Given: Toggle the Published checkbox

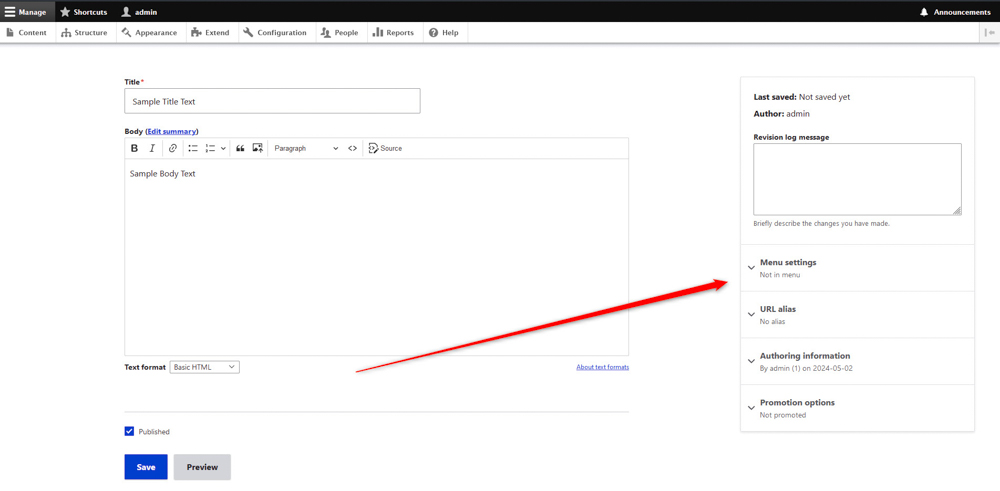Looking at the screenshot, I should coord(129,432).
